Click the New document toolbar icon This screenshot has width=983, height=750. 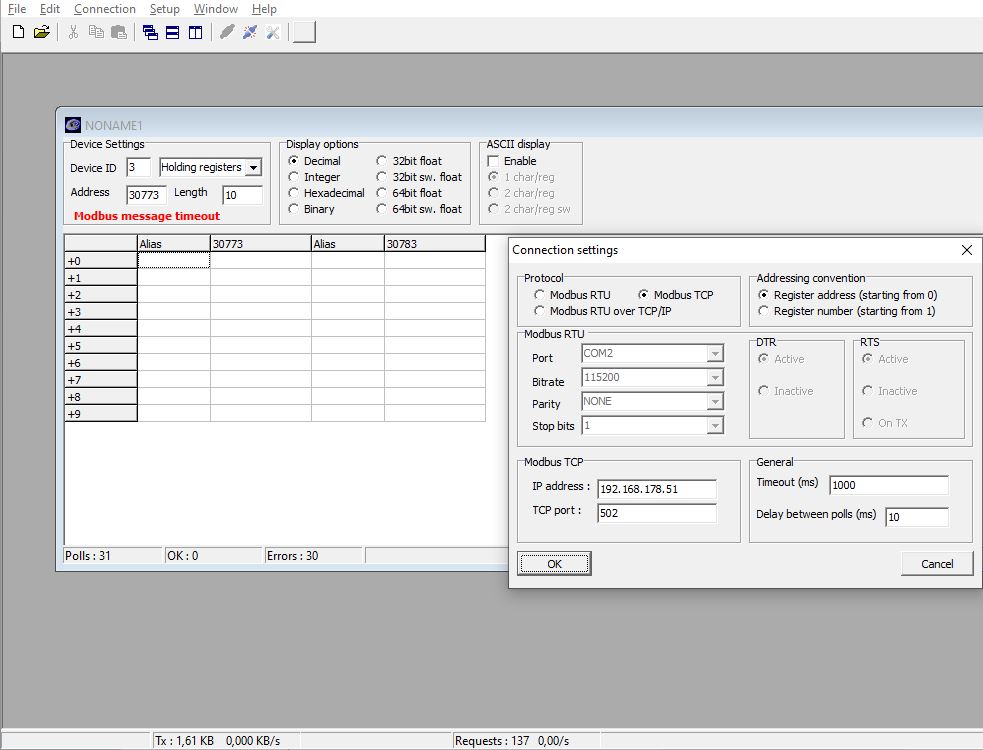tap(18, 32)
